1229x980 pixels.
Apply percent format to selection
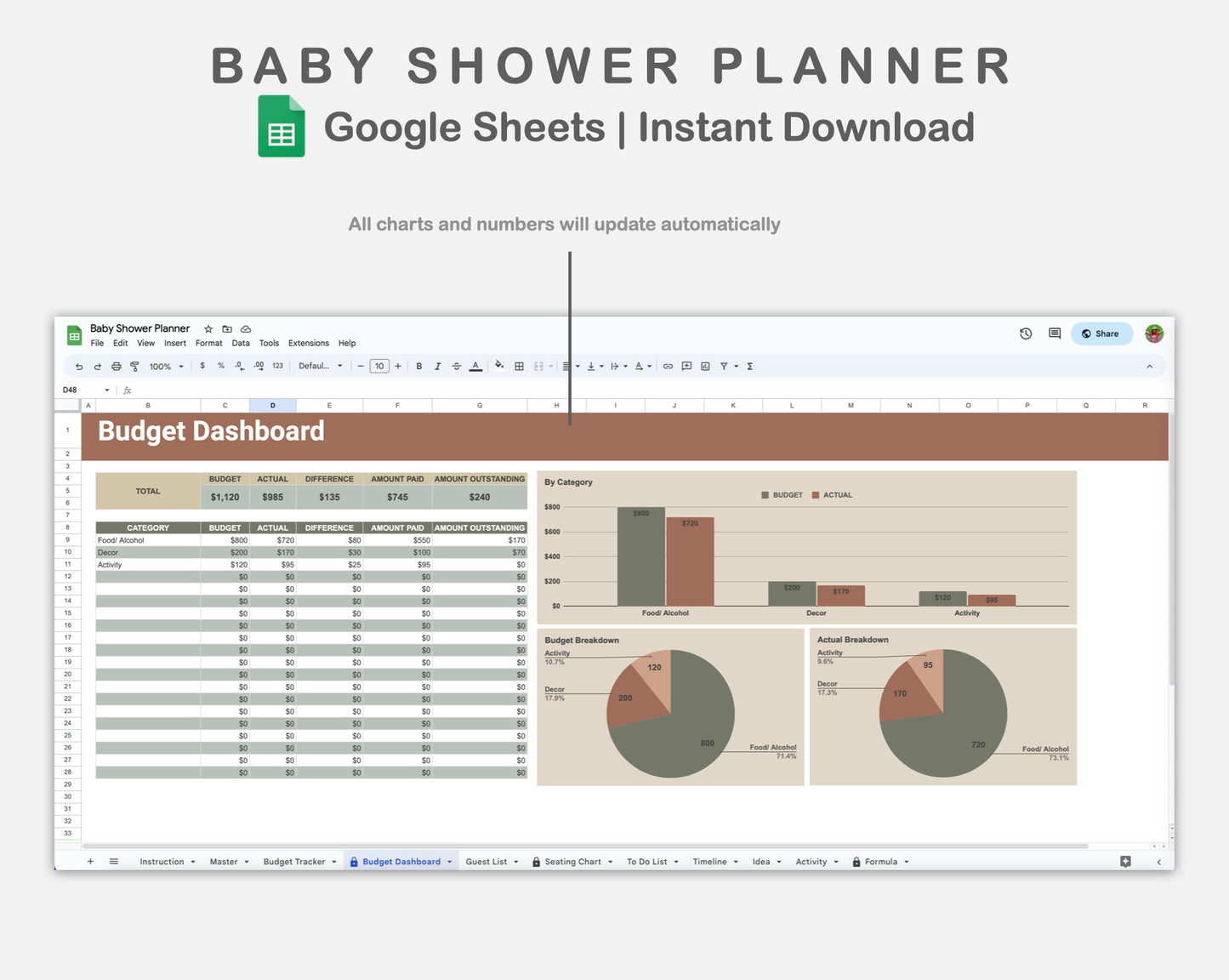(220, 366)
